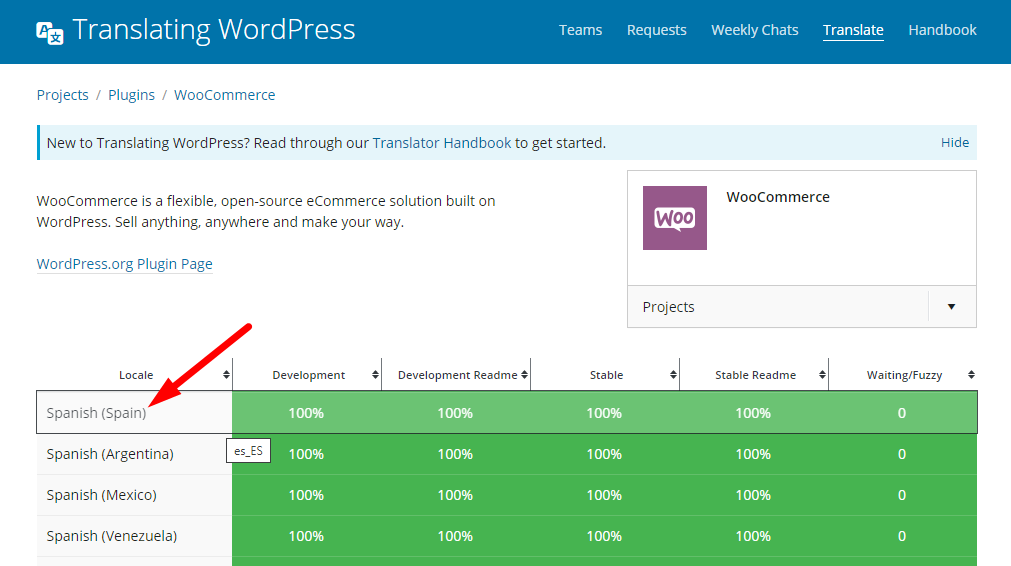Image resolution: width=1011 pixels, height=566 pixels.
Task: Go to Projects breadcrumb link
Action: pyautogui.click(x=63, y=95)
